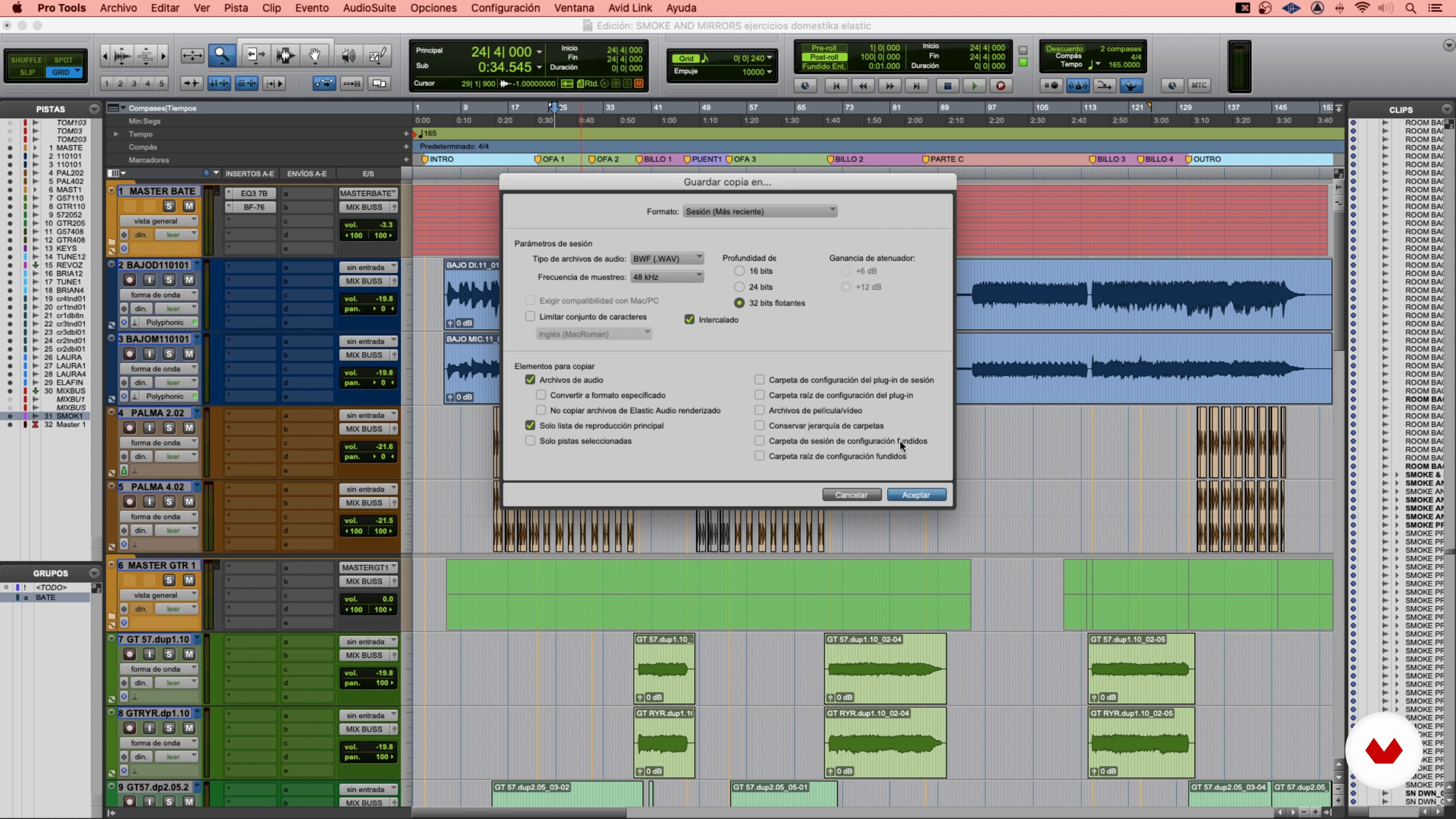The width and height of the screenshot is (1456, 819).
Task: Enable Convertir a formato especificado
Action: [541, 395]
